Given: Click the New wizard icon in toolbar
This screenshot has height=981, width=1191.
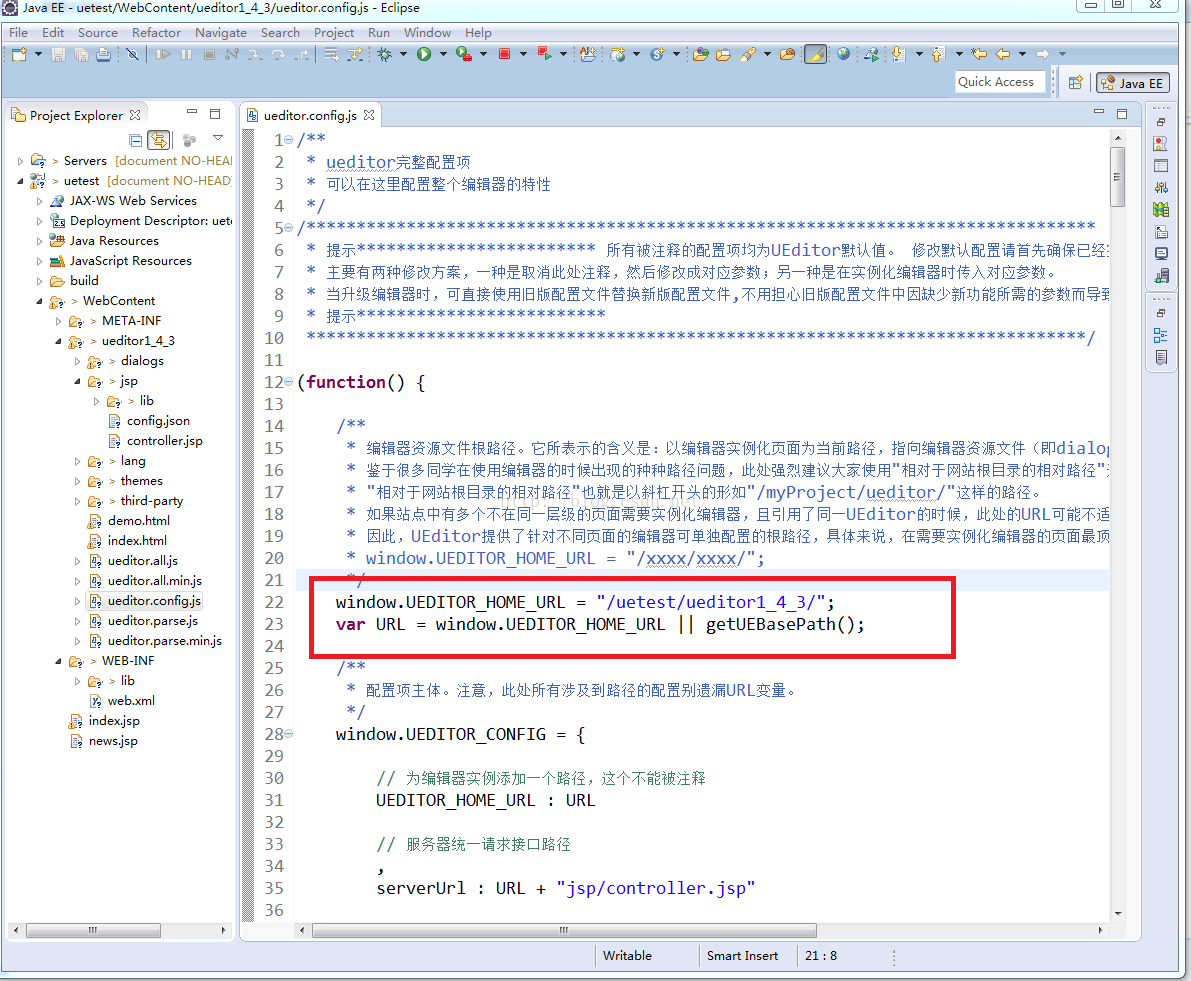Looking at the screenshot, I should (19, 54).
